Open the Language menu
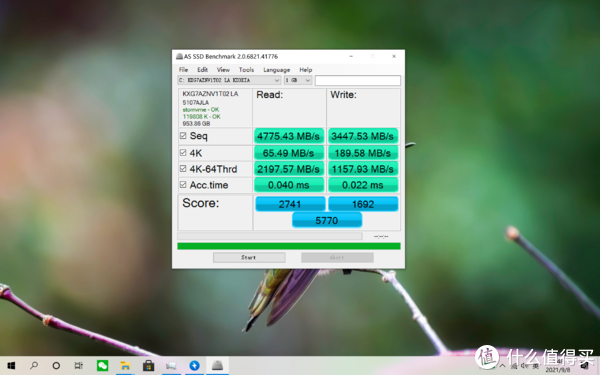This screenshot has width=600, height=375. 277,70
